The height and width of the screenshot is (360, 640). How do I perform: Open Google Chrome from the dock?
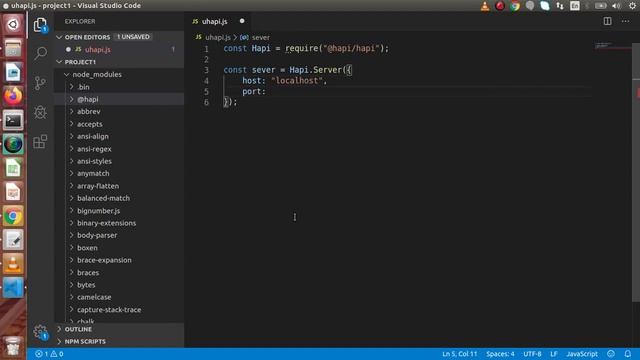(x=13, y=216)
